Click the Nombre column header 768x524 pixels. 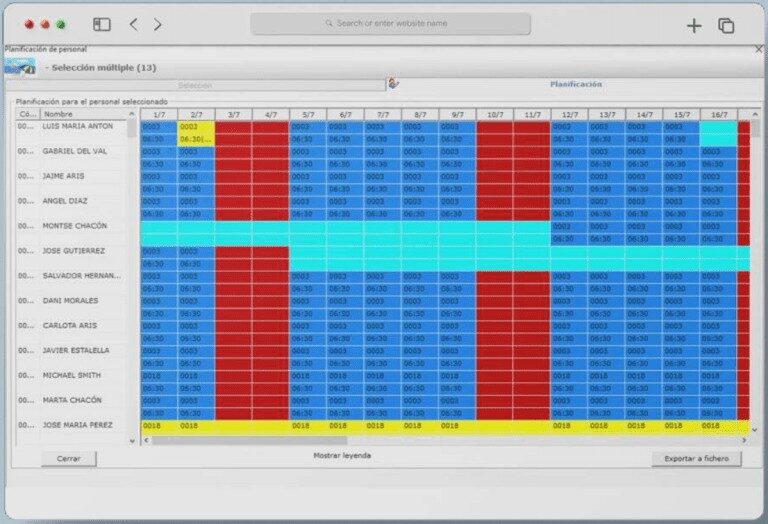pos(85,114)
